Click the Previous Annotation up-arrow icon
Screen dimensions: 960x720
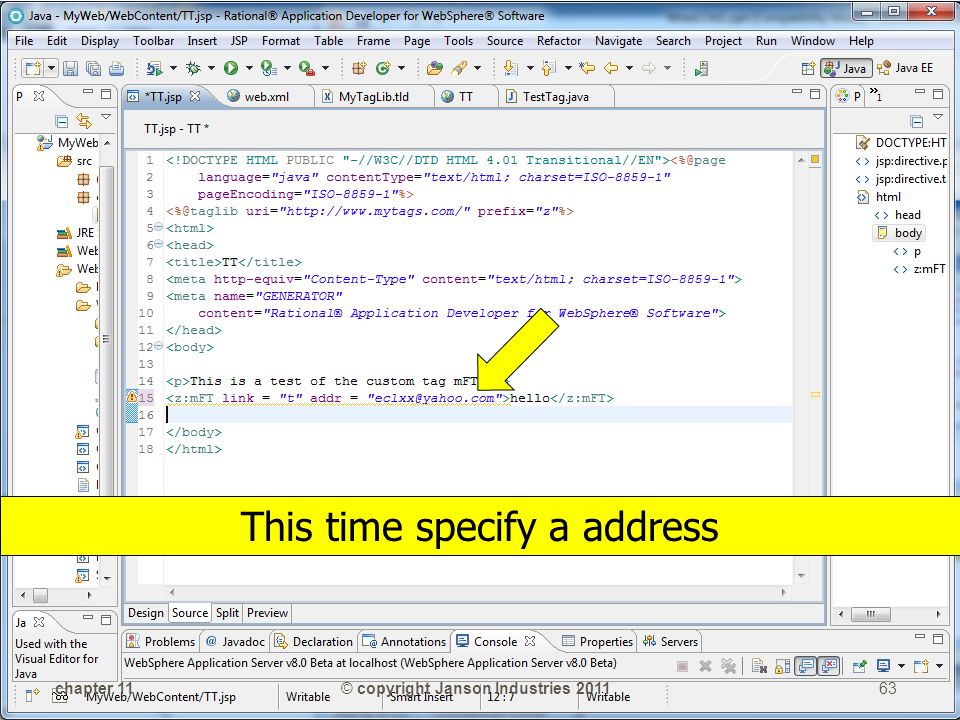[x=549, y=68]
